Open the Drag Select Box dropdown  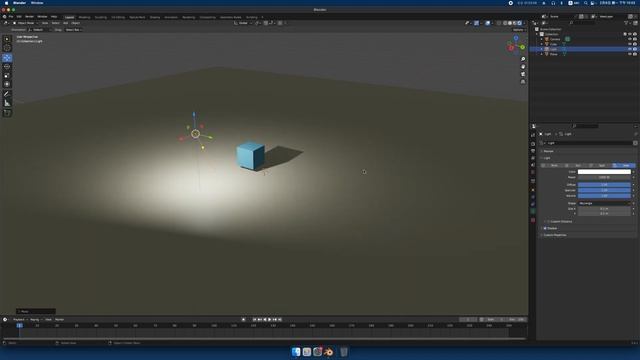(x=73, y=30)
